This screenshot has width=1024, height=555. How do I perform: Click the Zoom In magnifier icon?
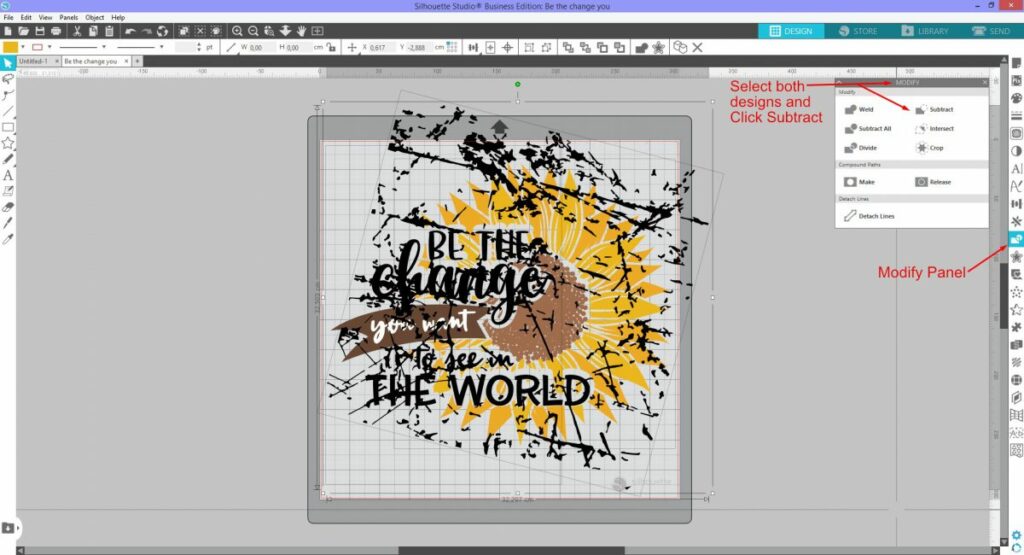pos(237,32)
